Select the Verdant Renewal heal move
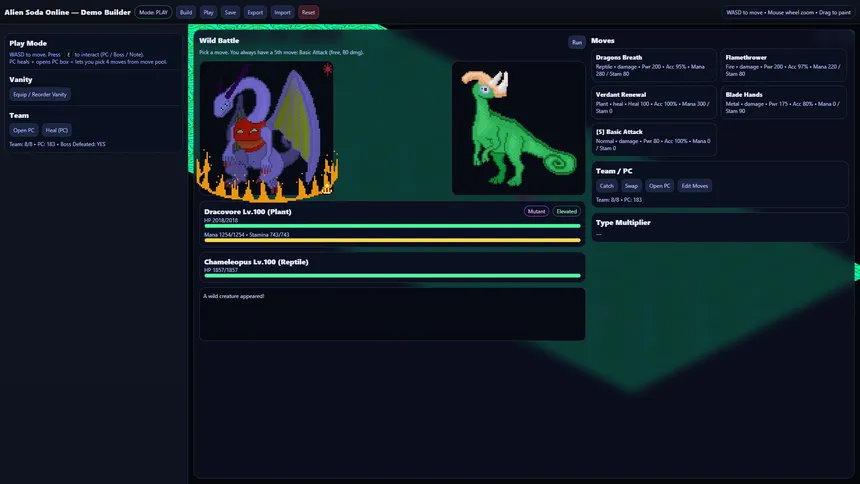 [x=654, y=103]
